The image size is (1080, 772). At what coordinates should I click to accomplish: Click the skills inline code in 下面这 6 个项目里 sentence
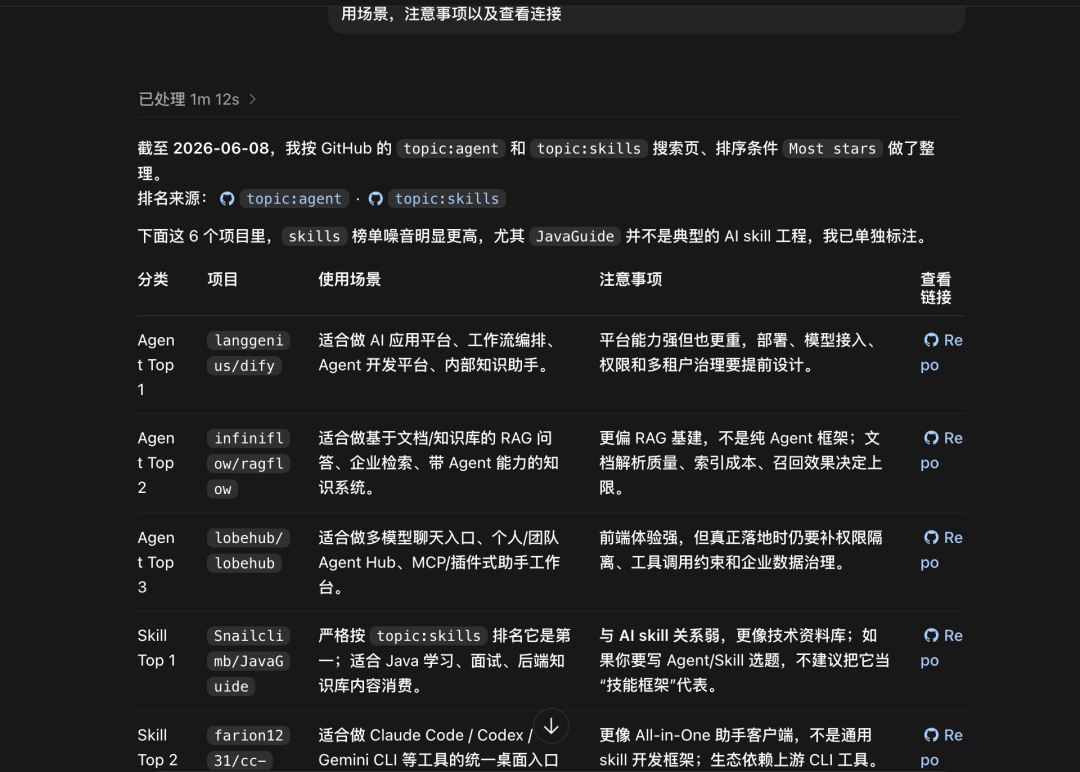[314, 236]
